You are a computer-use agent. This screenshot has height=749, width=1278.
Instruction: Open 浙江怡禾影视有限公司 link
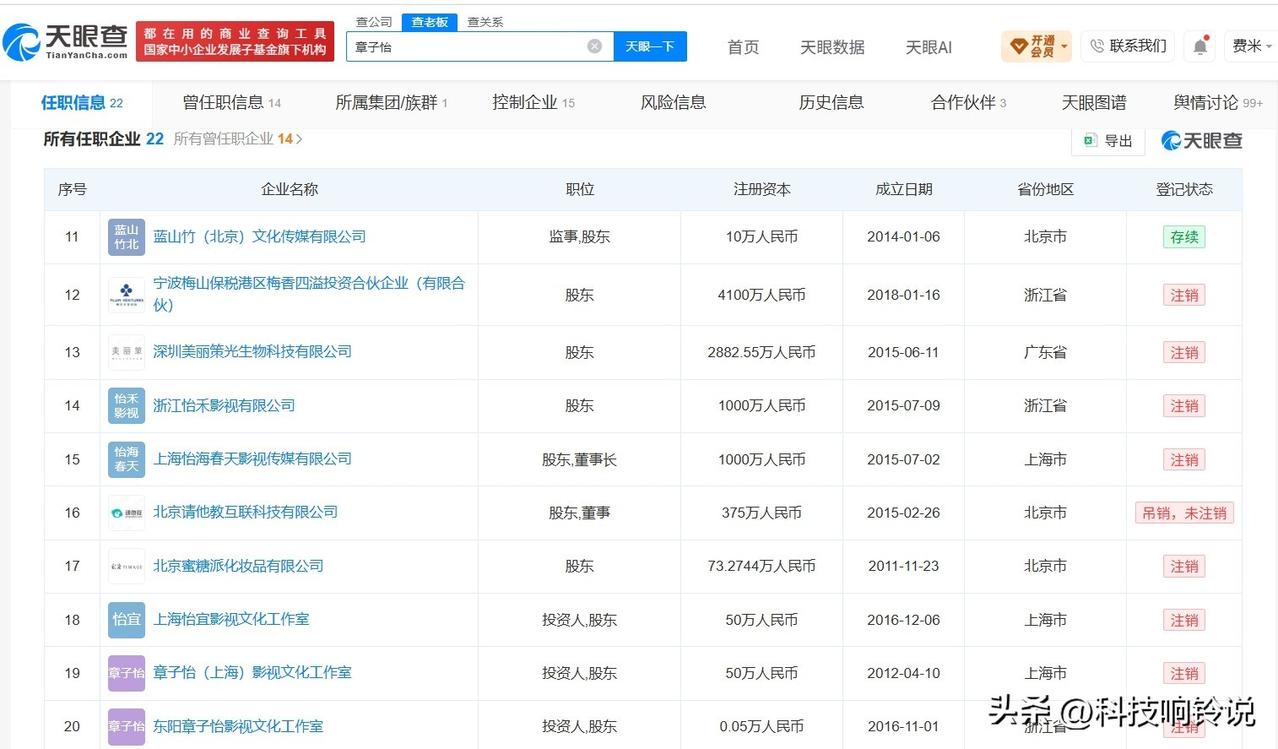tap(224, 406)
